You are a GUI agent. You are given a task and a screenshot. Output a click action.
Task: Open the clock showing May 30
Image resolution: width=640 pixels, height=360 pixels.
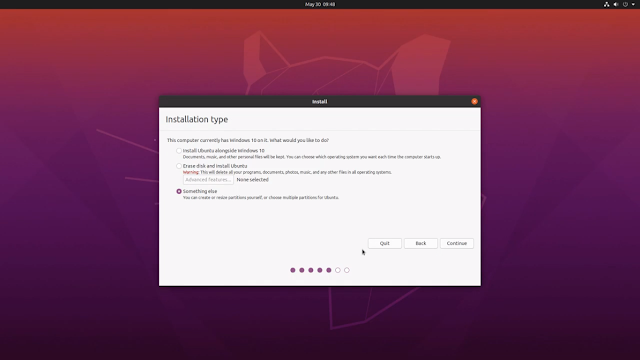(x=320, y=4)
